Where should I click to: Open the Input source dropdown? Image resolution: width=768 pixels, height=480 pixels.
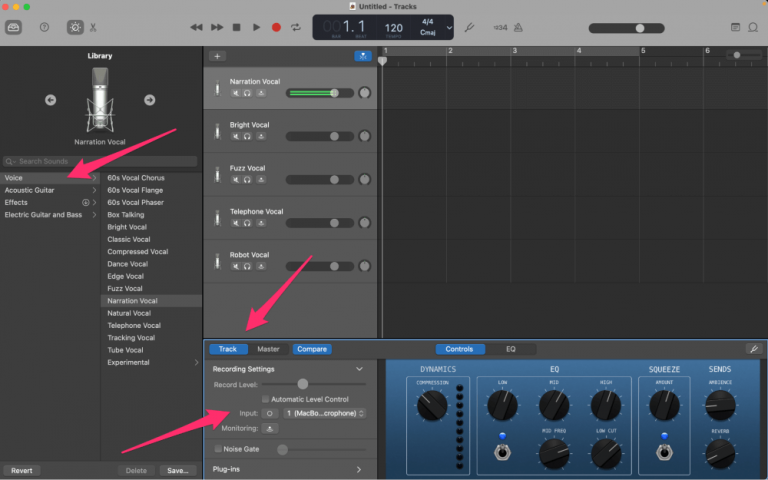(x=325, y=413)
